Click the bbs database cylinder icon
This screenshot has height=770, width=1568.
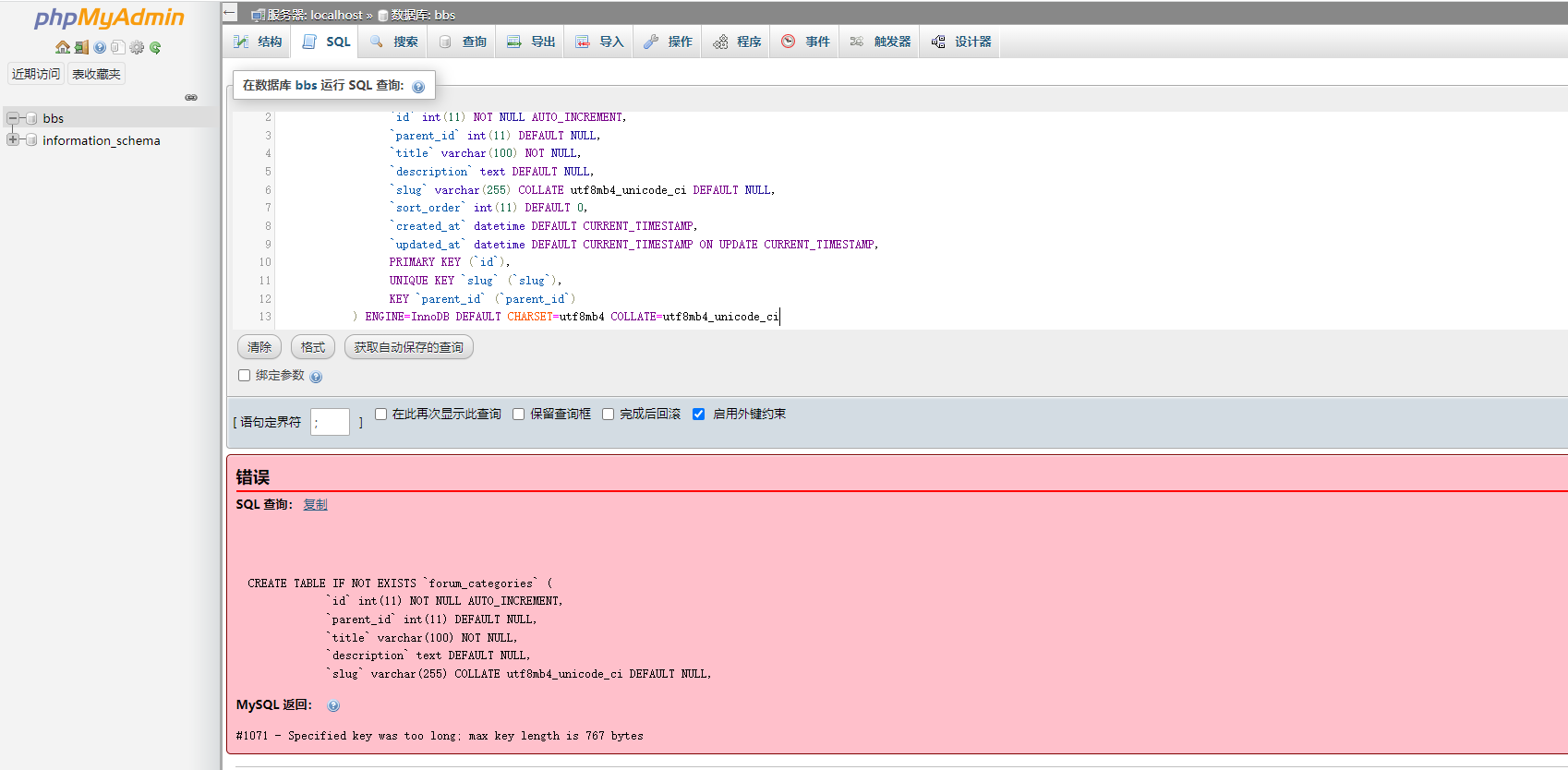(x=32, y=118)
